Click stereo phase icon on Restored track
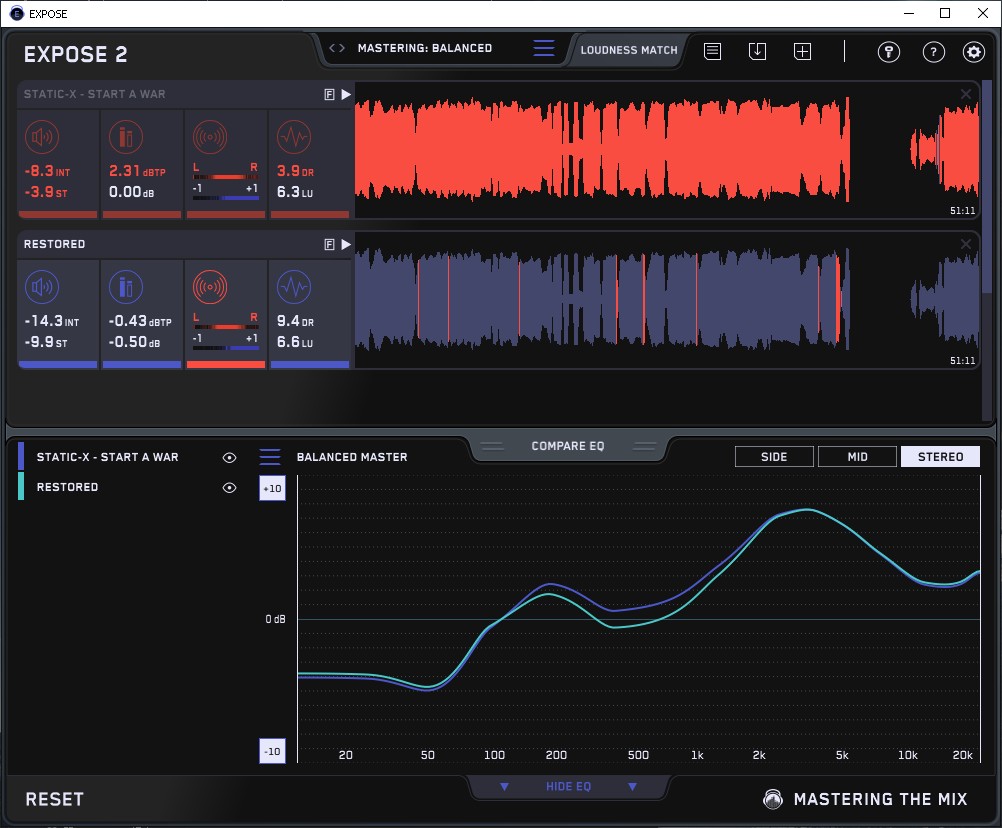The width and height of the screenshot is (1002, 828). pyautogui.click(x=210, y=287)
